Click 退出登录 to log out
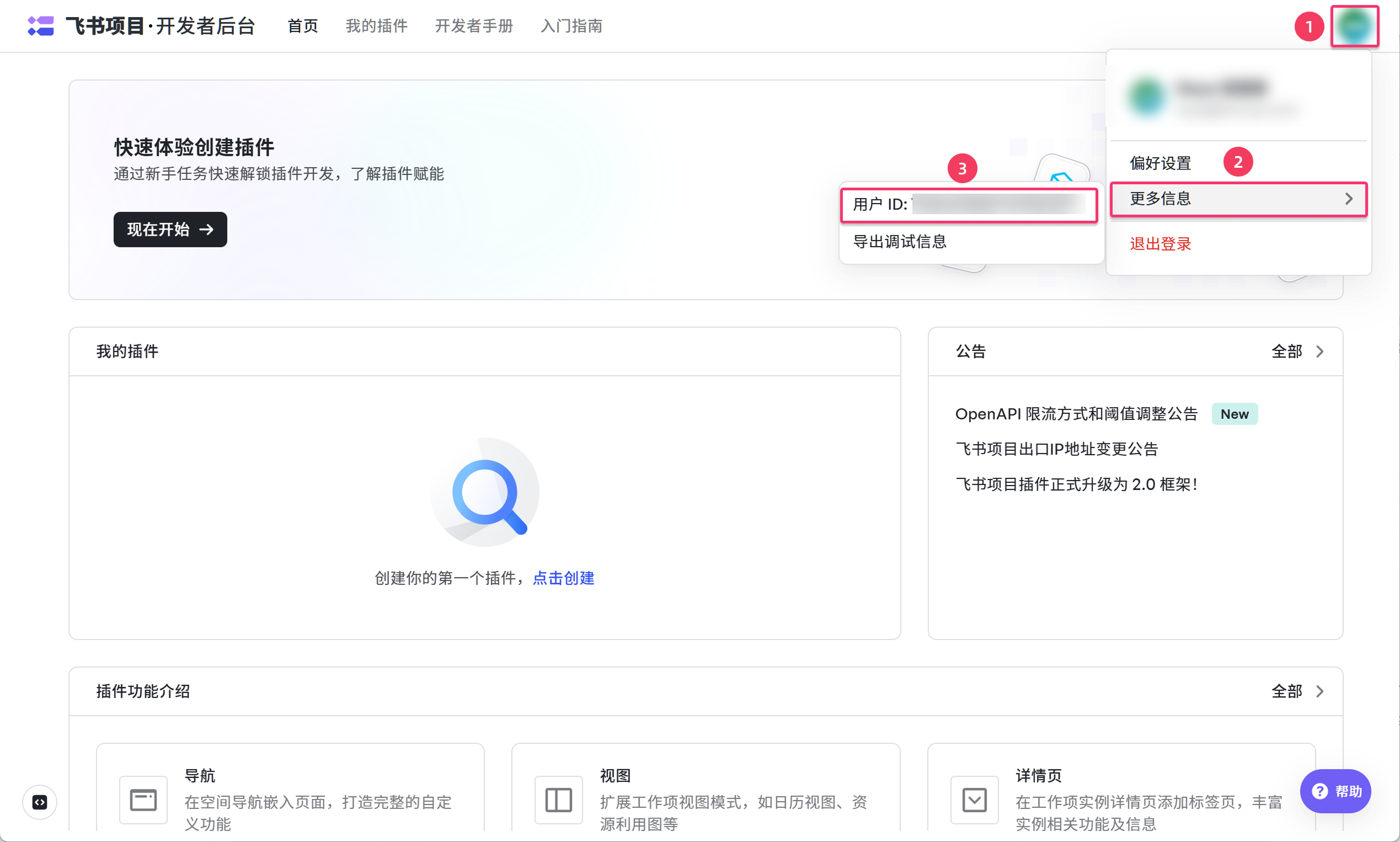The image size is (1400, 842). point(1160,244)
